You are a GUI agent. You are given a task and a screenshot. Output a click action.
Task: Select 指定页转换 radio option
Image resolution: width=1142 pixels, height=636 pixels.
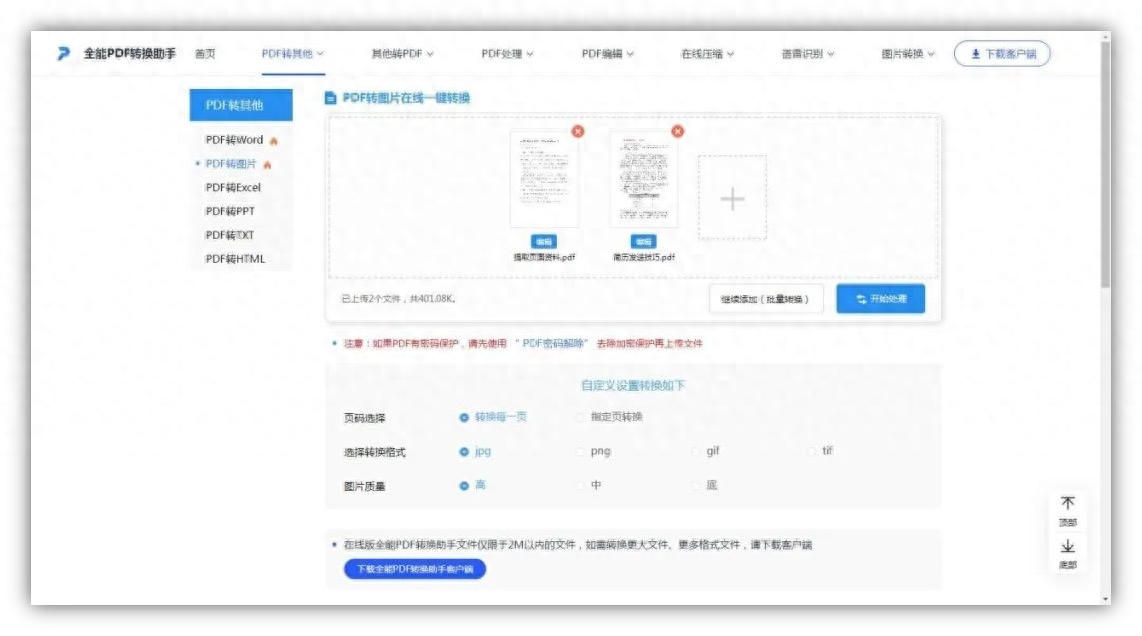pos(580,417)
